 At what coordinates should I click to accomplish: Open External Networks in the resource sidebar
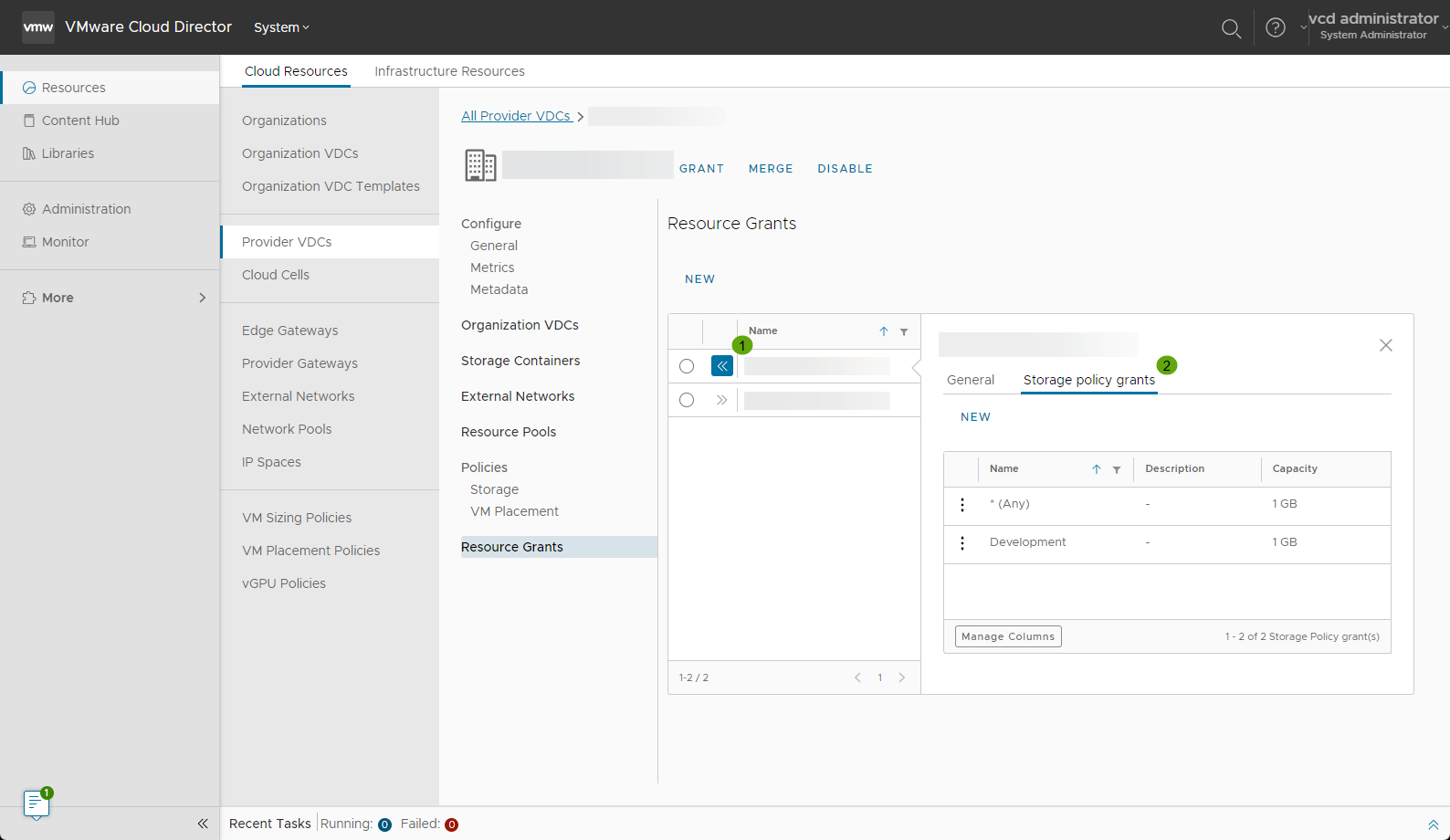298,396
